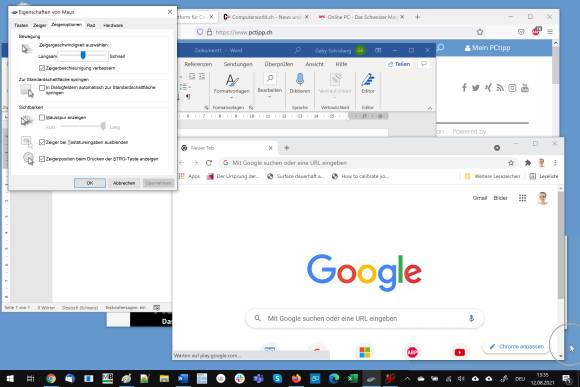Click Firefox tracking protection shield icon
The height and width of the screenshot is (387, 580).
pyautogui.click(x=200, y=32)
